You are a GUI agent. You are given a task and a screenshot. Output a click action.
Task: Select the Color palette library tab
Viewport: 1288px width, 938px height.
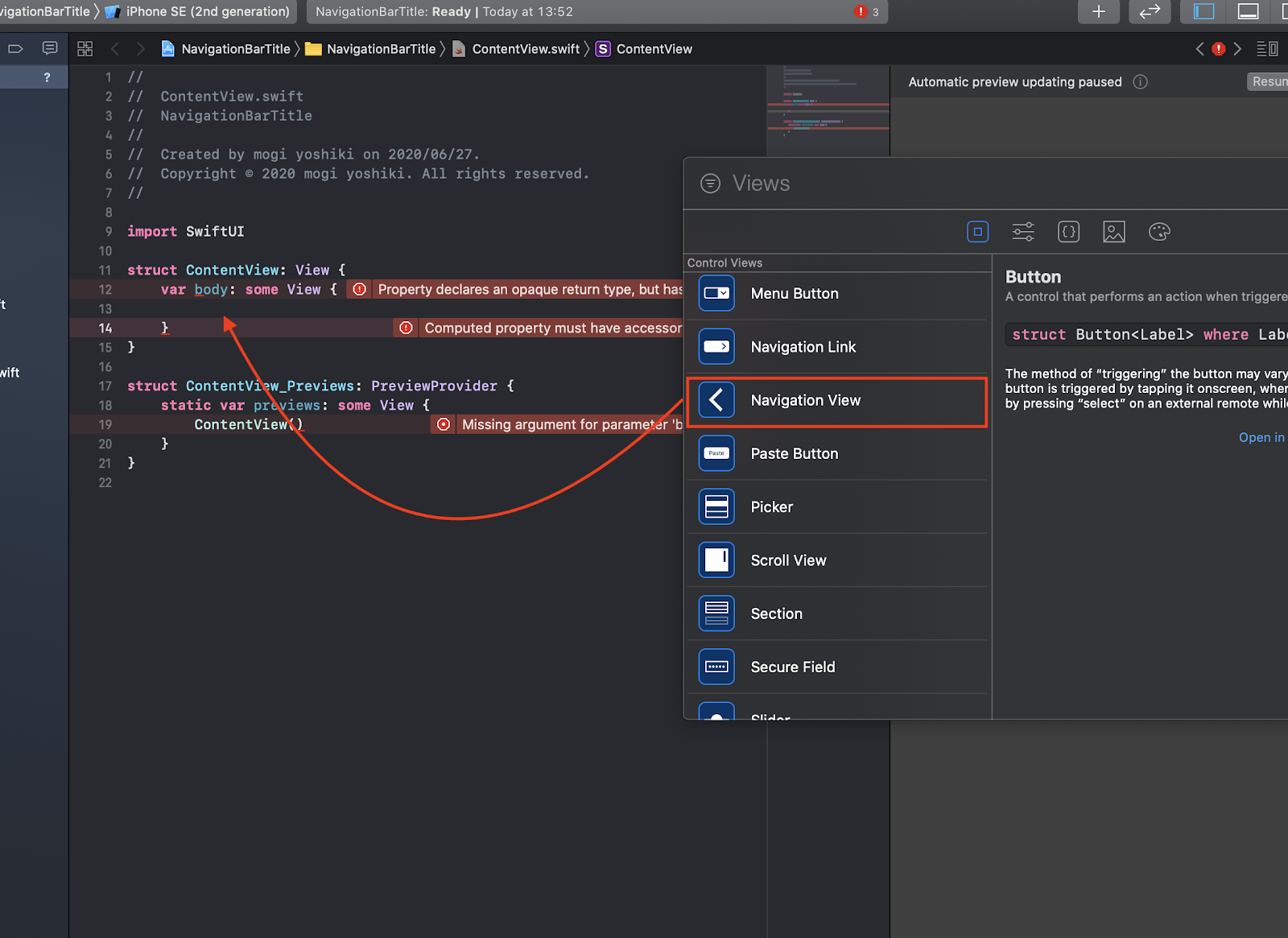pos(1159,232)
